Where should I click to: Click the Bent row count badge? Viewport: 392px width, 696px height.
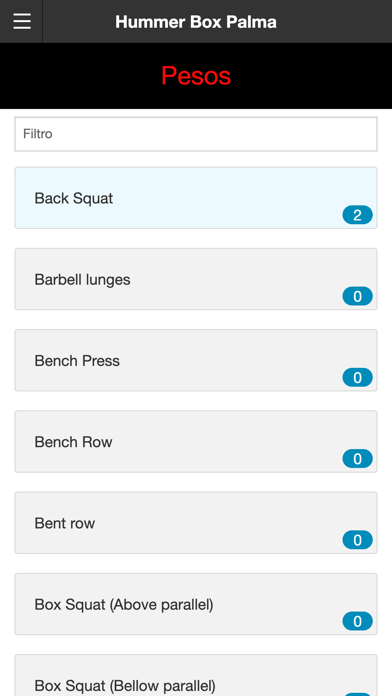(x=357, y=540)
